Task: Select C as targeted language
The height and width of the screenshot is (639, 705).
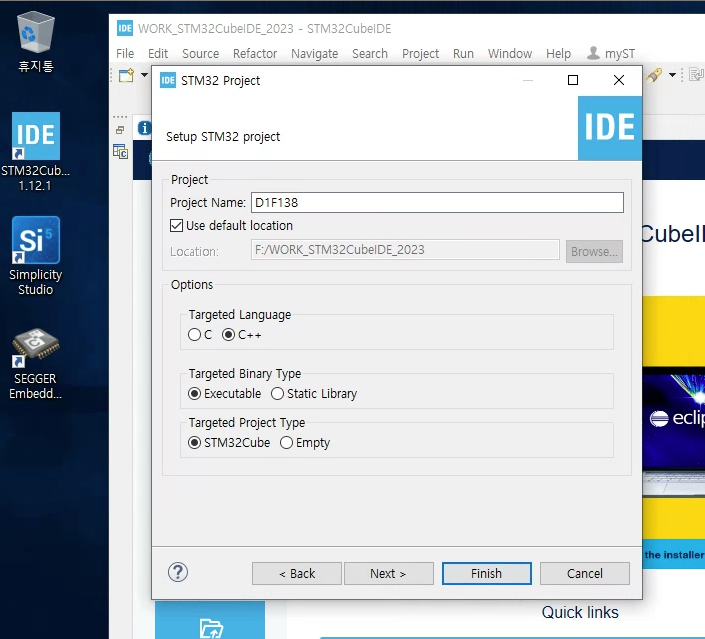Action: click(x=194, y=335)
